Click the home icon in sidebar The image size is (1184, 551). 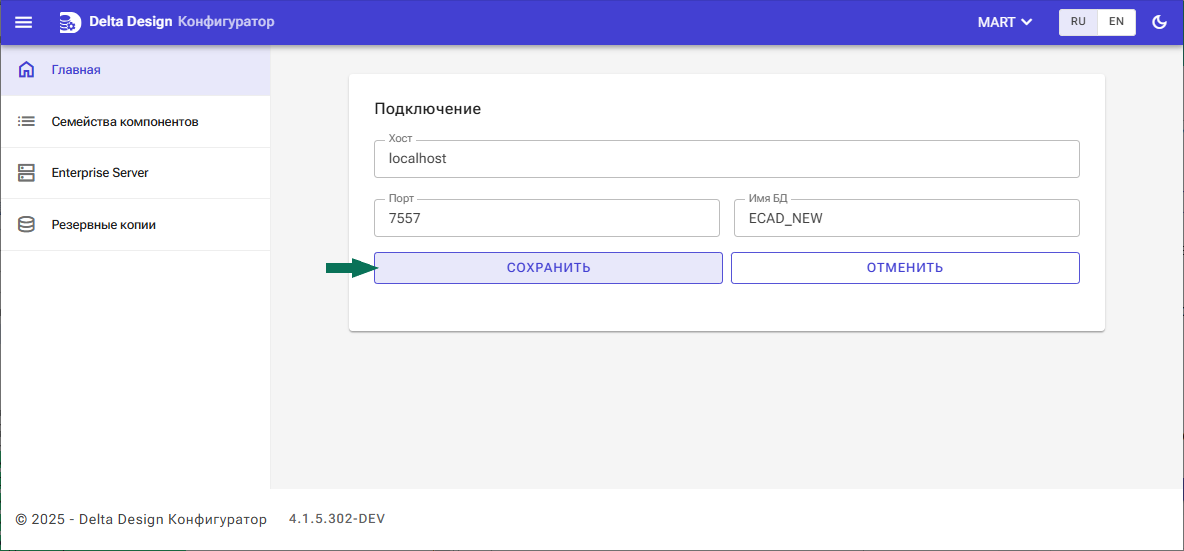(x=27, y=70)
